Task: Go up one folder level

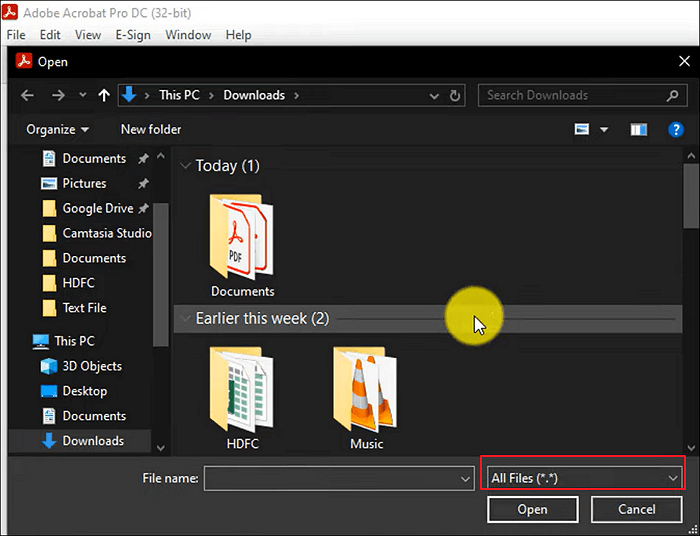Action: click(x=104, y=95)
